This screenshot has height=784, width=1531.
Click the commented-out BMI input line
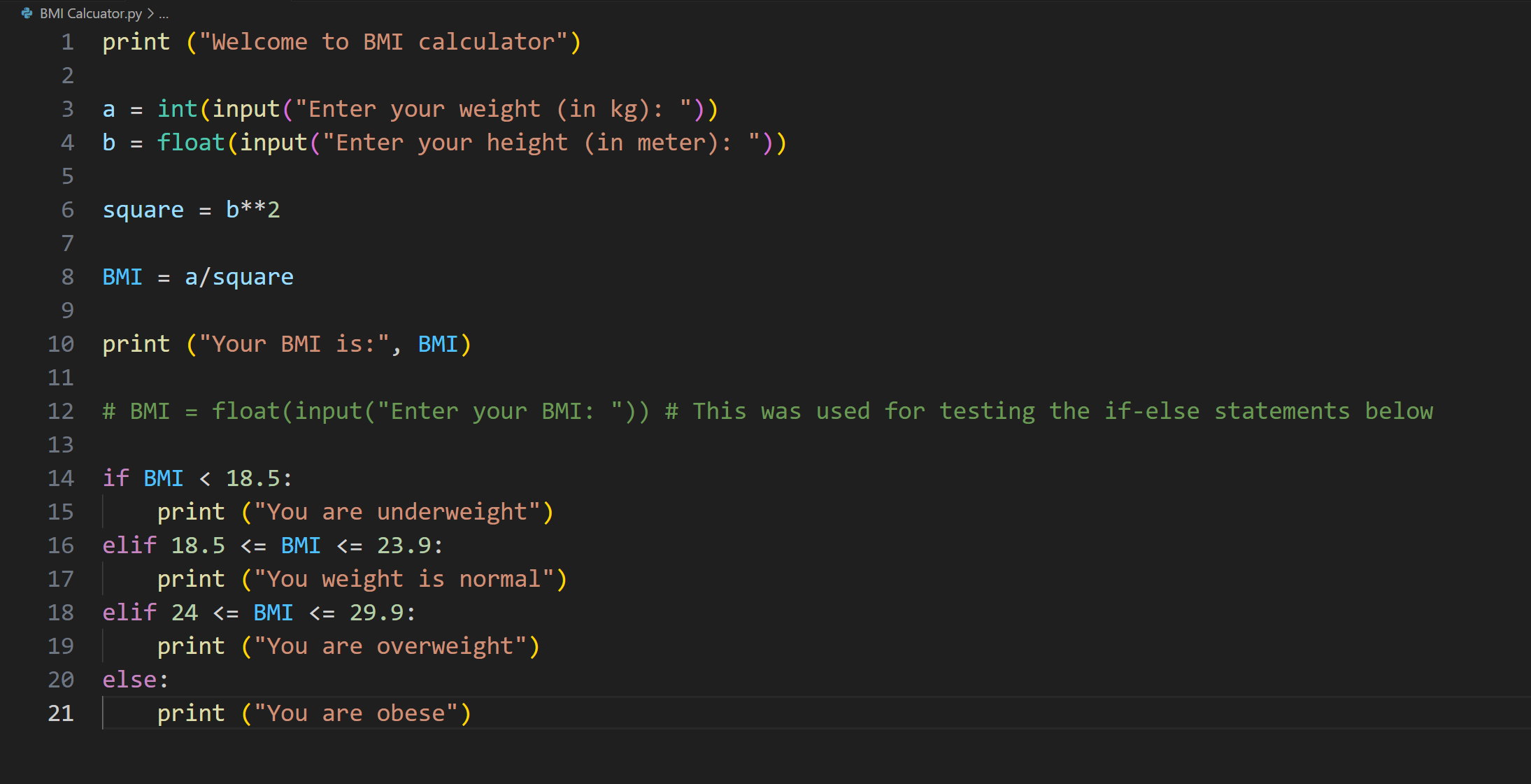(376, 411)
